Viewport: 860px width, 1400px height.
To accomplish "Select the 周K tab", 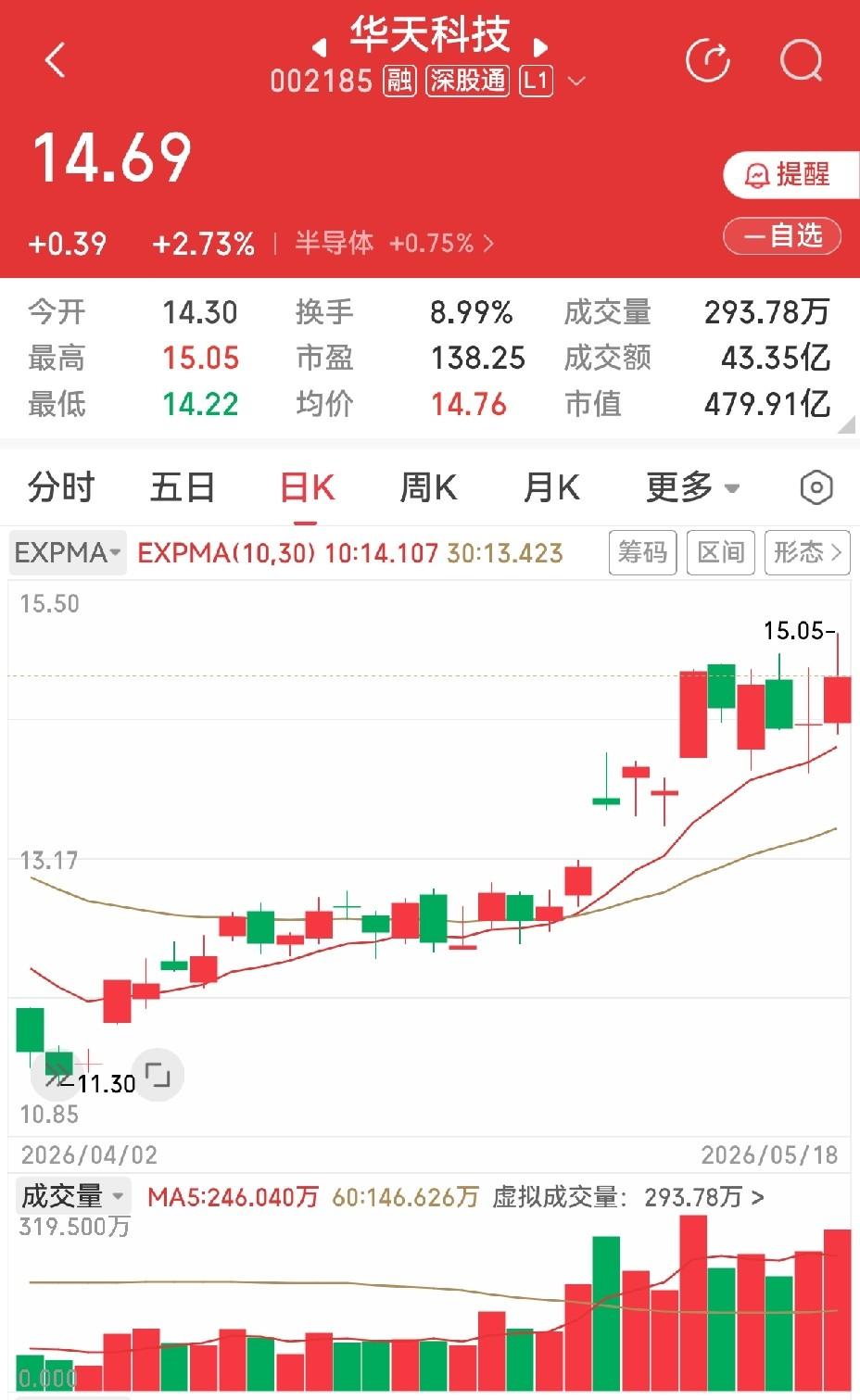I will [428, 486].
